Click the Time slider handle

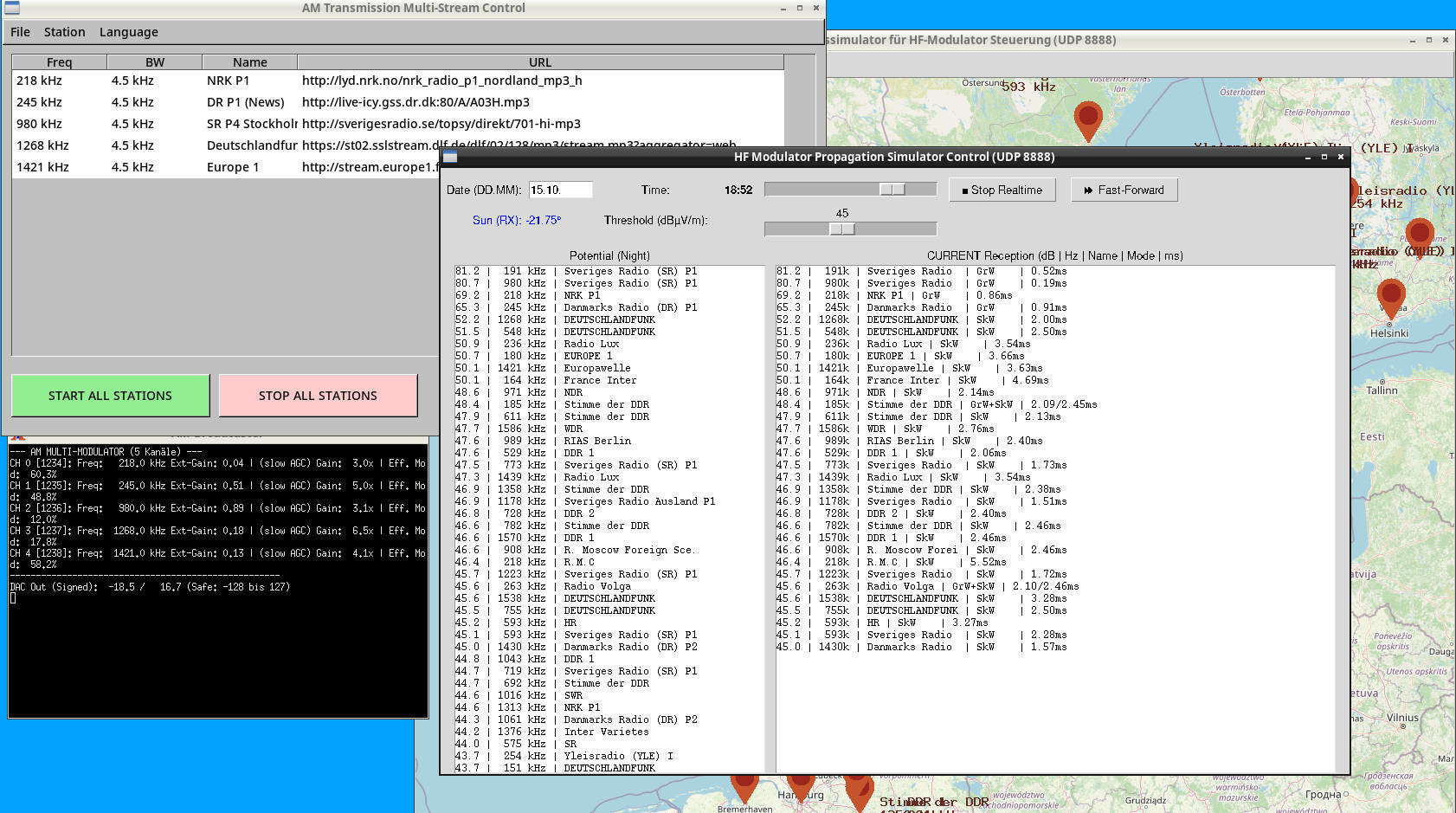[x=892, y=189]
